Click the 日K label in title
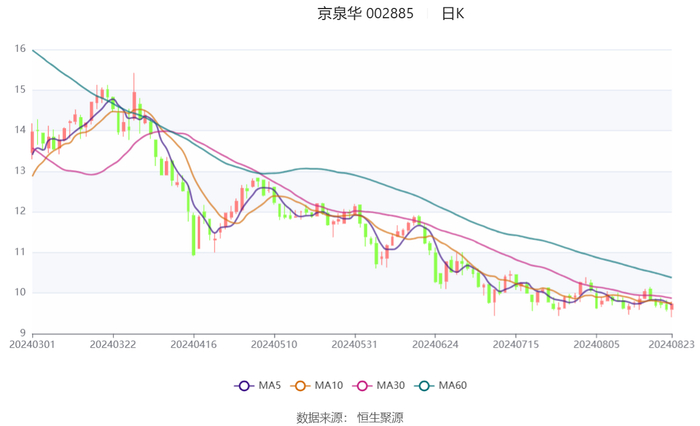 coord(453,13)
